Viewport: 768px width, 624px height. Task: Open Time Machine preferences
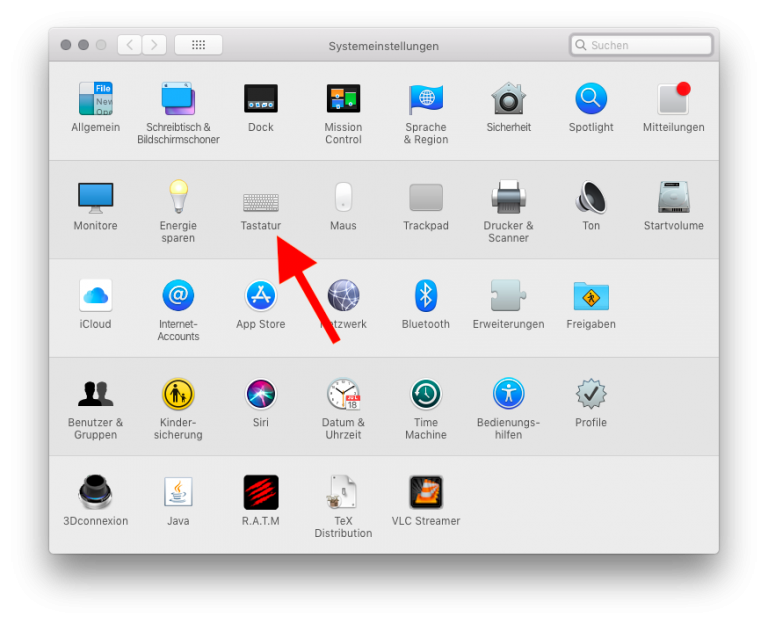tap(426, 394)
